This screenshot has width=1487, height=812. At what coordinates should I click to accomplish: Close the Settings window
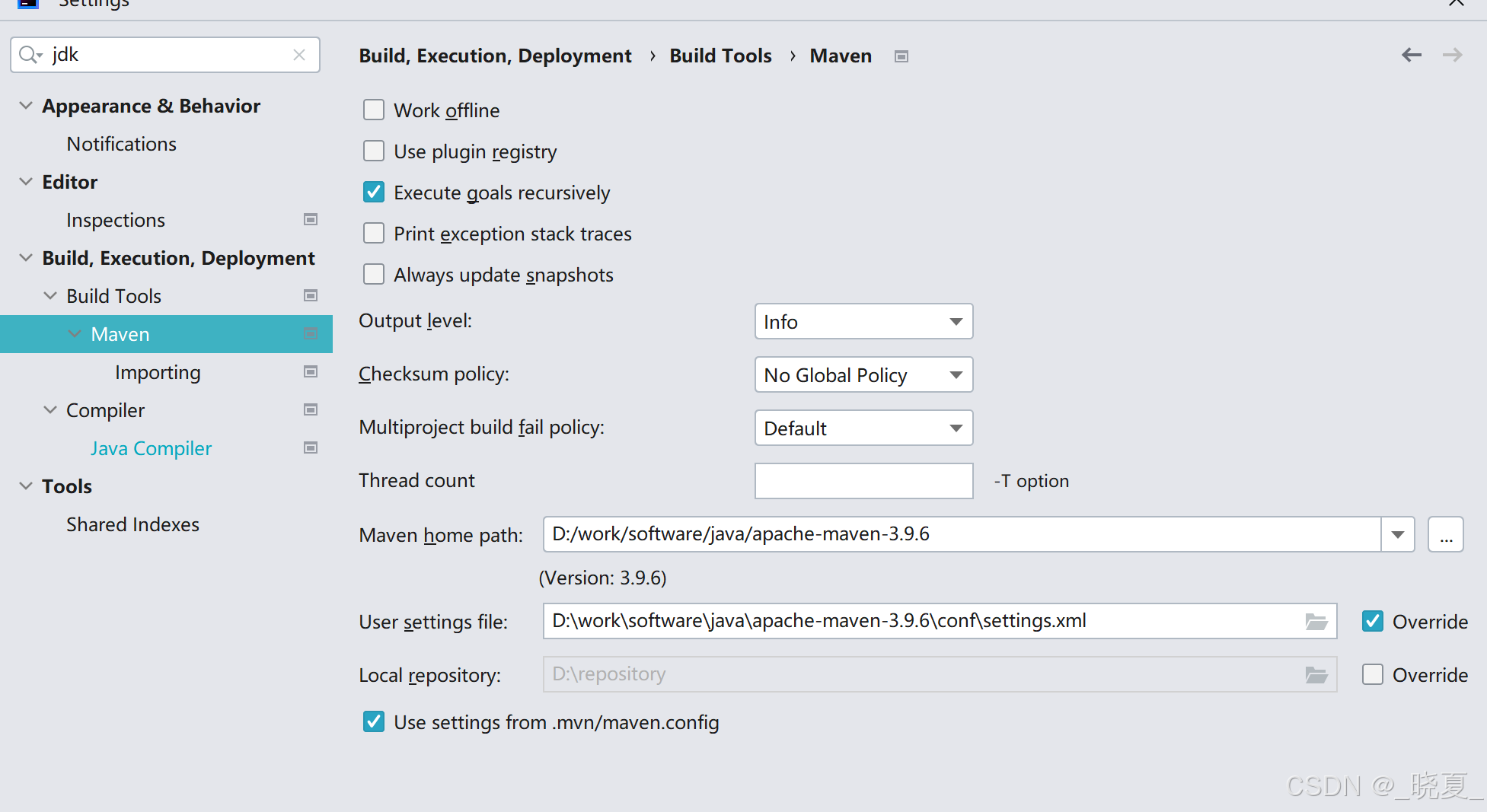[1456, 3]
